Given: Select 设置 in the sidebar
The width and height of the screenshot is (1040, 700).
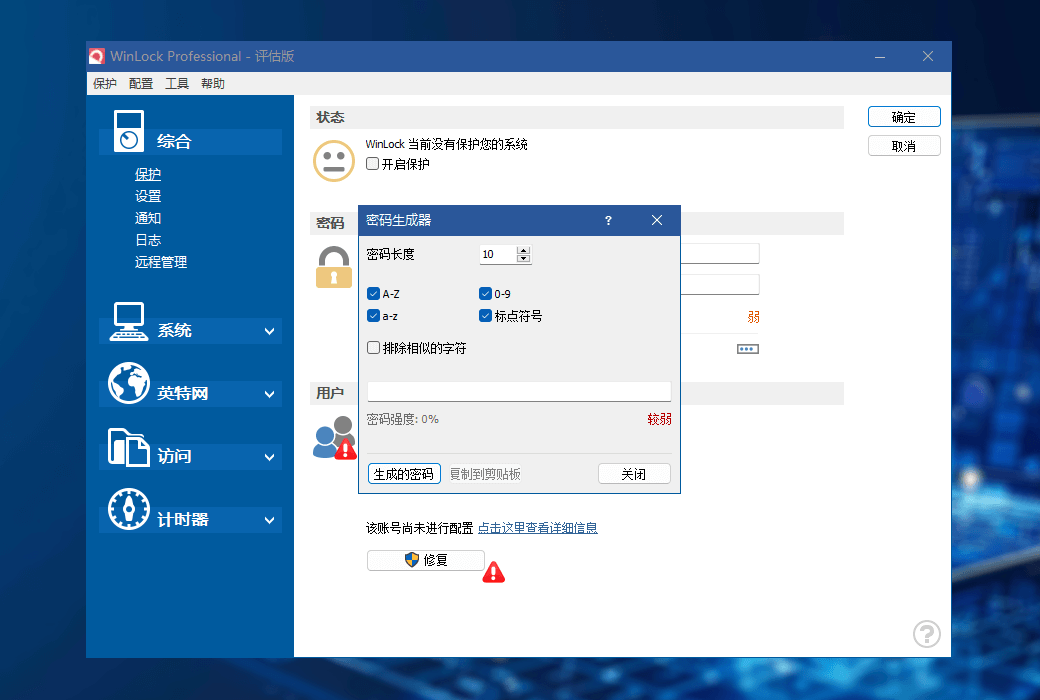Looking at the screenshot, I should tap(148, 196).
